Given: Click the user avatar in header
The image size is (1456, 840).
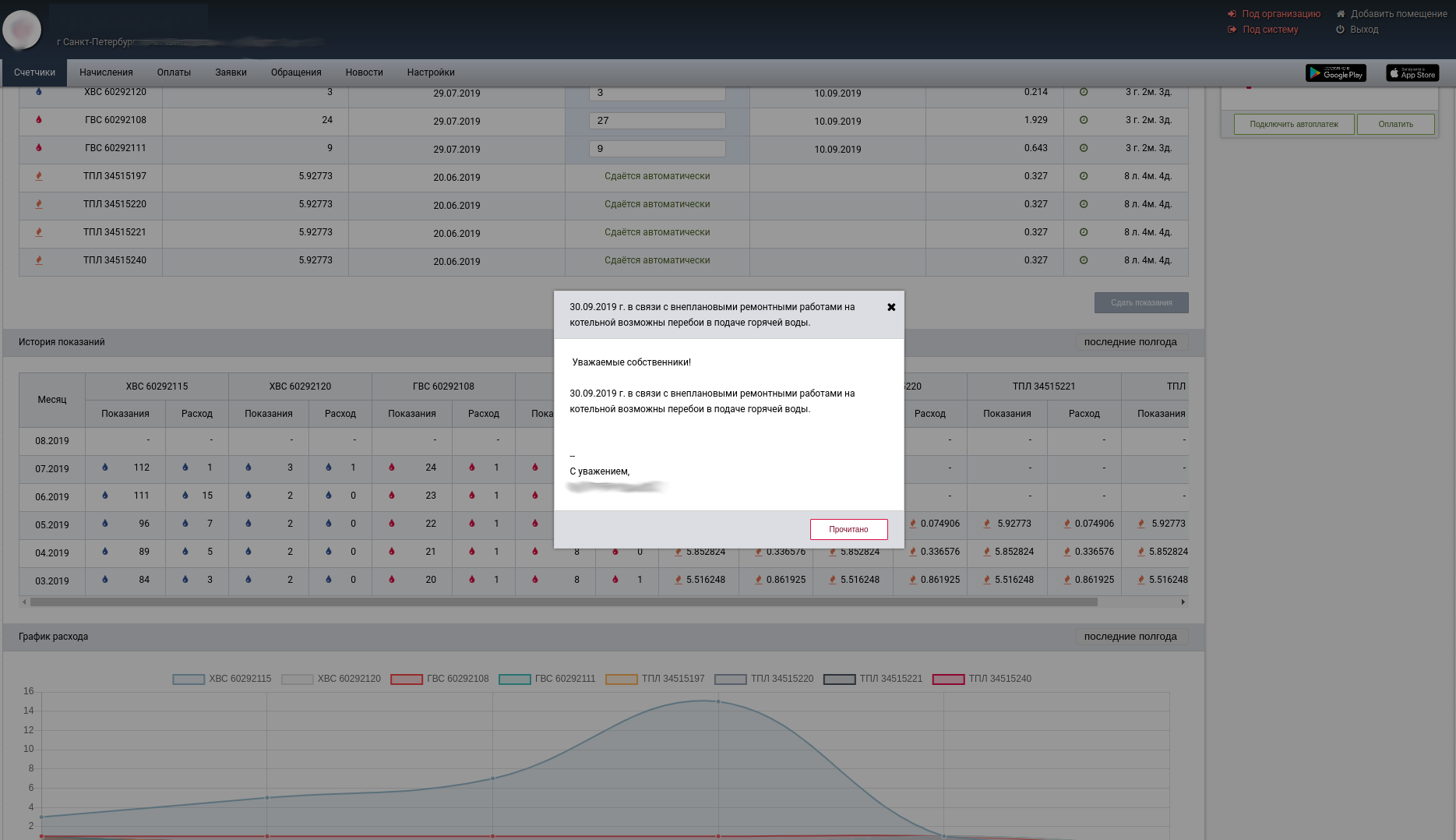Looking at the screenshot, I should pyautogui.click(x=22, y=30).
